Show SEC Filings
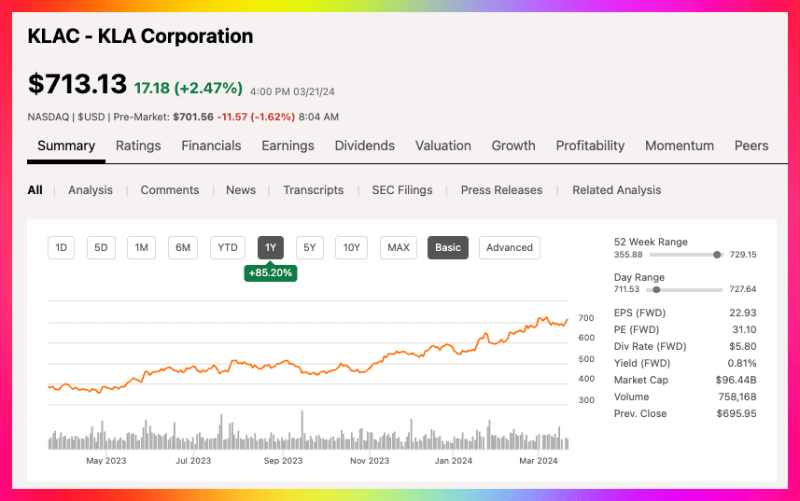This screenshot has height=501, width=800. [402, 190]
